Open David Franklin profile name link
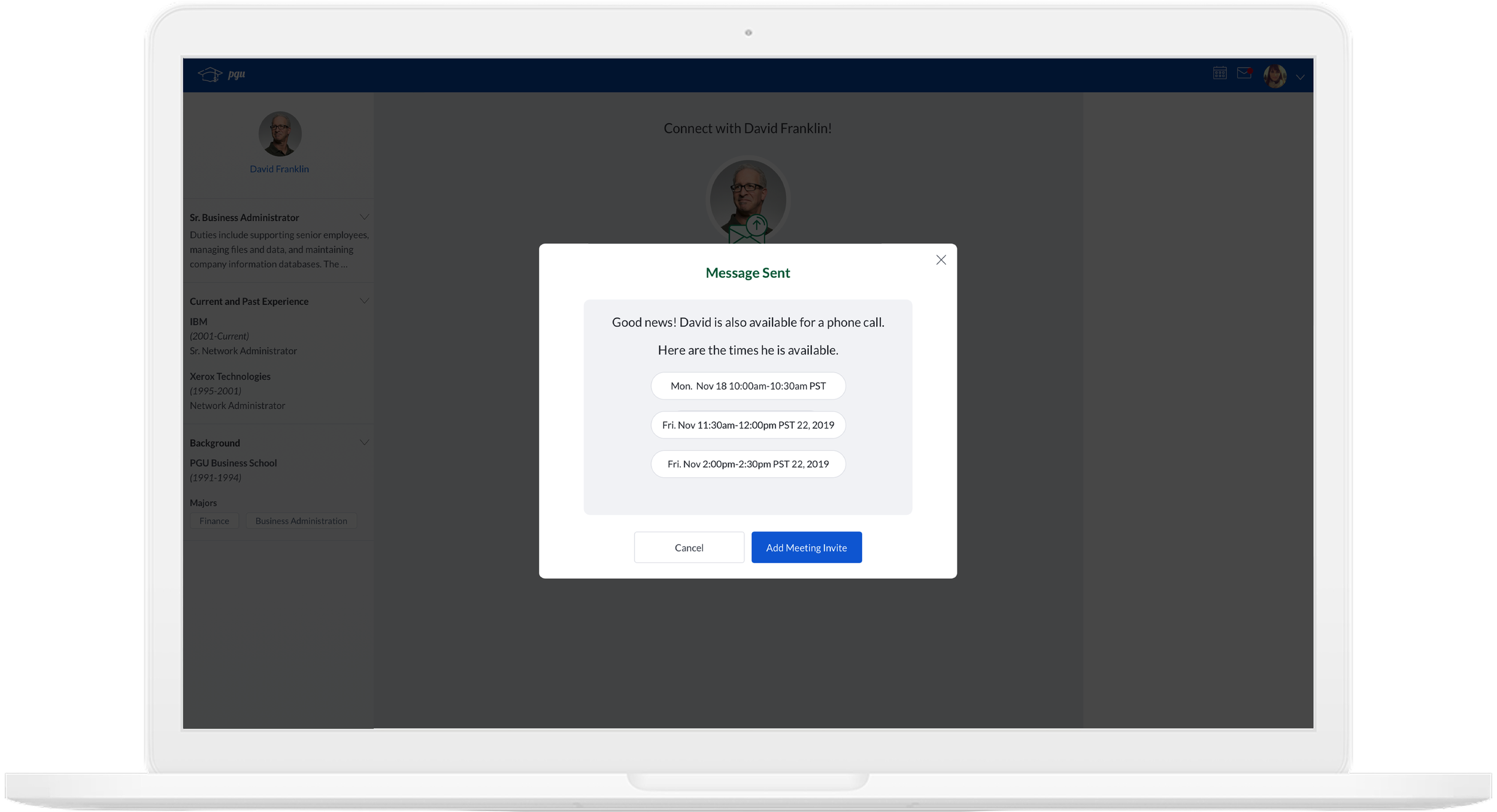This screenshot has width=1497, height=812. pos(279,169)
